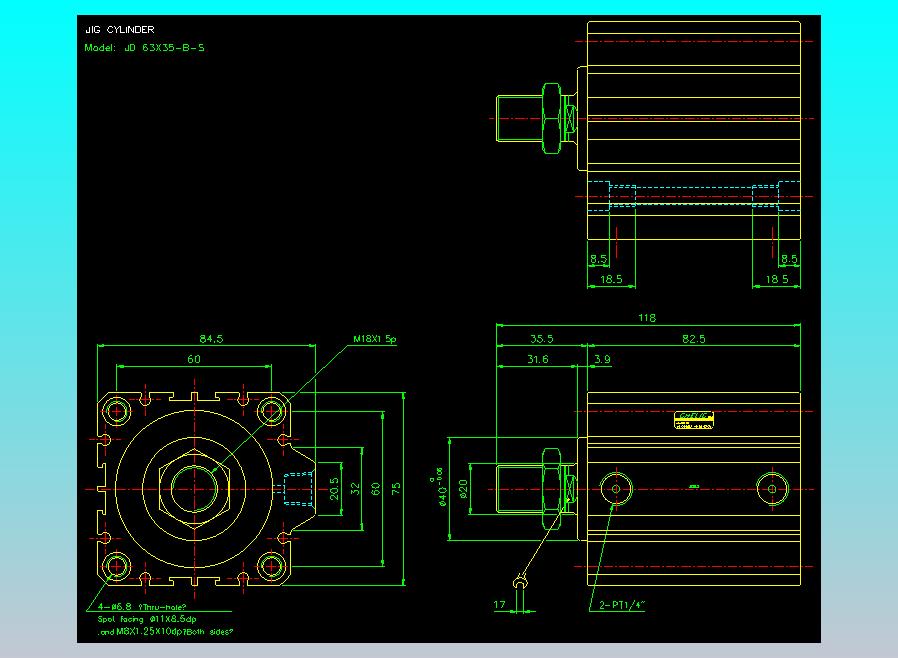
Task: Select the left PT1/4 port circle
Action: click(613, 488)
